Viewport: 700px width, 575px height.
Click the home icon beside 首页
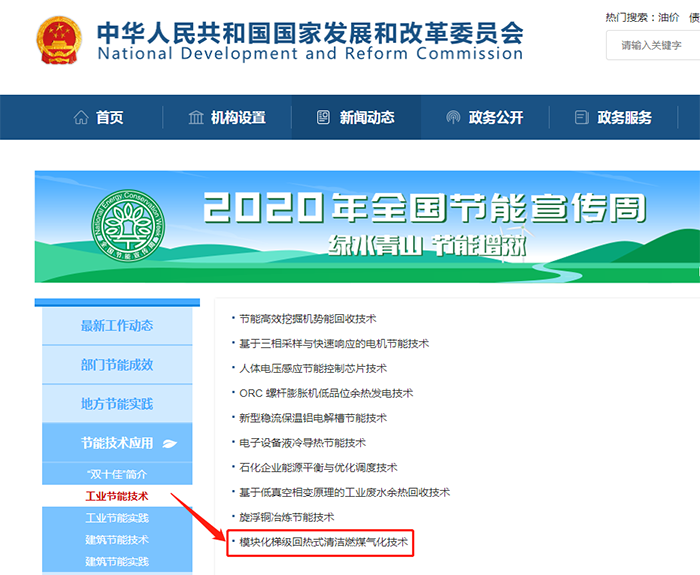click(x=81, y=117)
